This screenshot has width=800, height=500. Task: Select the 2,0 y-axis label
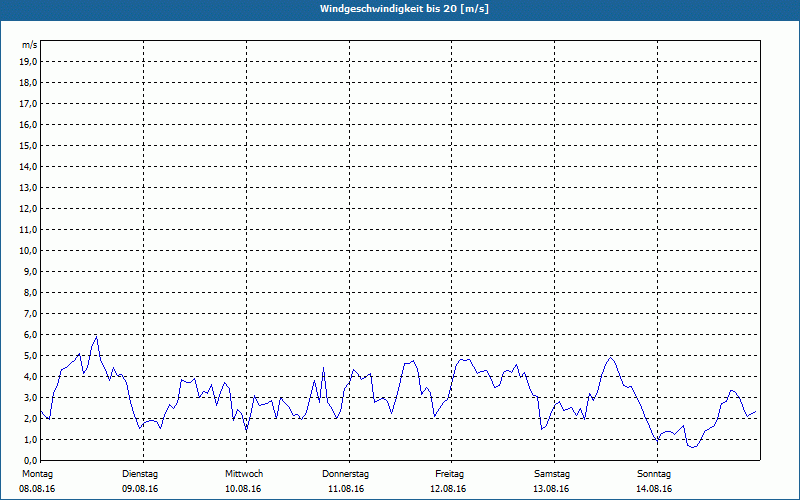click(30, 418)
